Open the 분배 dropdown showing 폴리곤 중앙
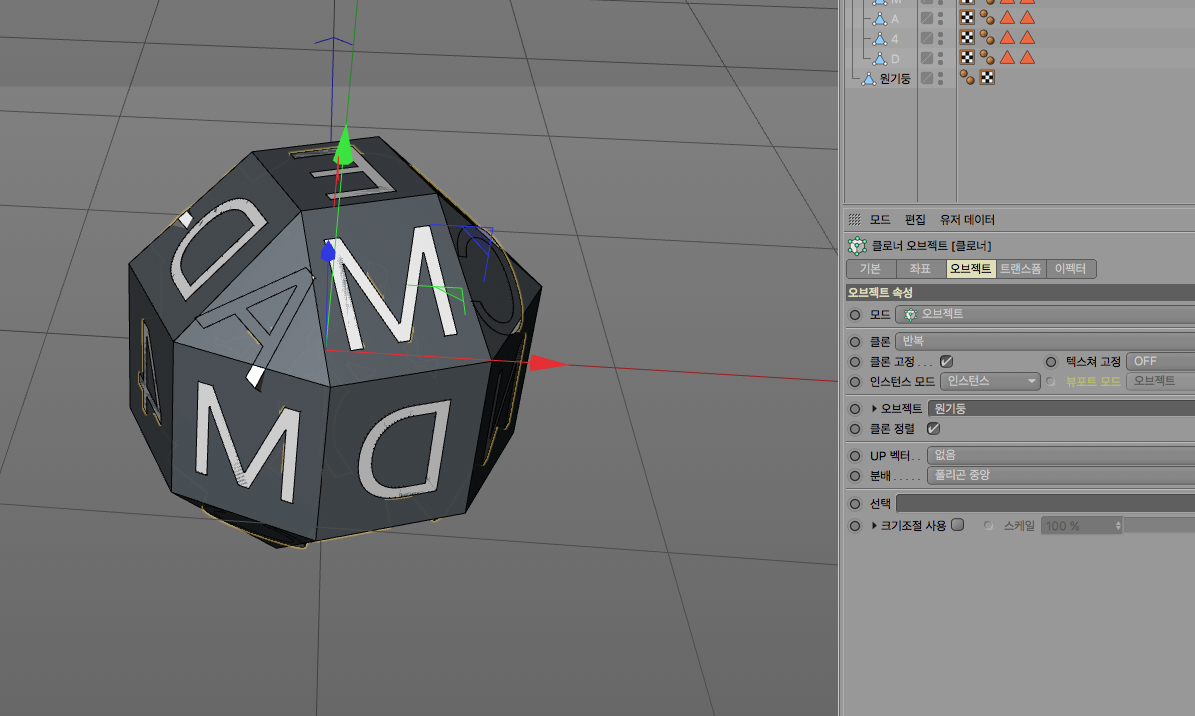The image size is (1195, 716). (1060, 475)
